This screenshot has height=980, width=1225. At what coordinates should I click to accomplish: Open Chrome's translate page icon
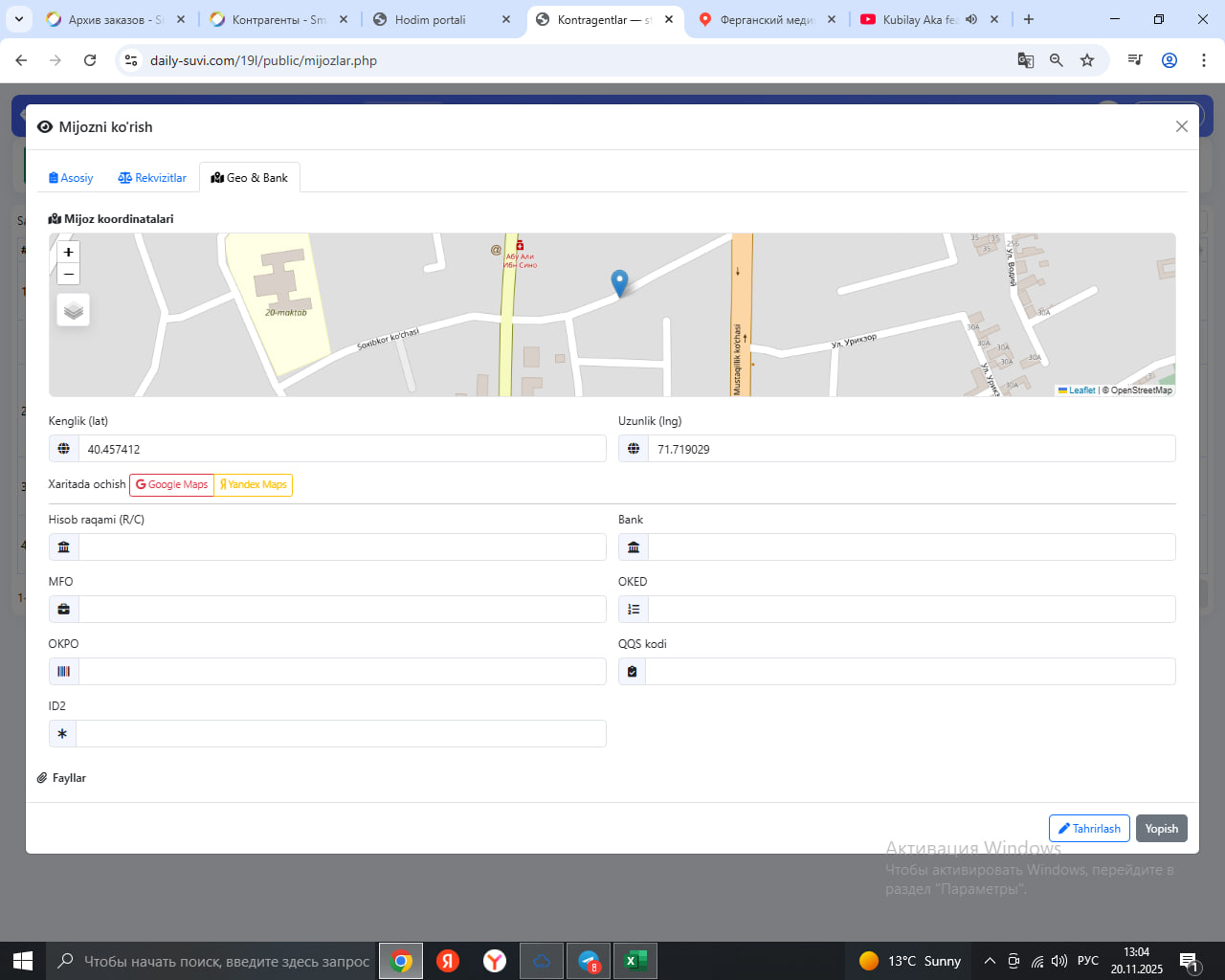(x=1025, y=60)
